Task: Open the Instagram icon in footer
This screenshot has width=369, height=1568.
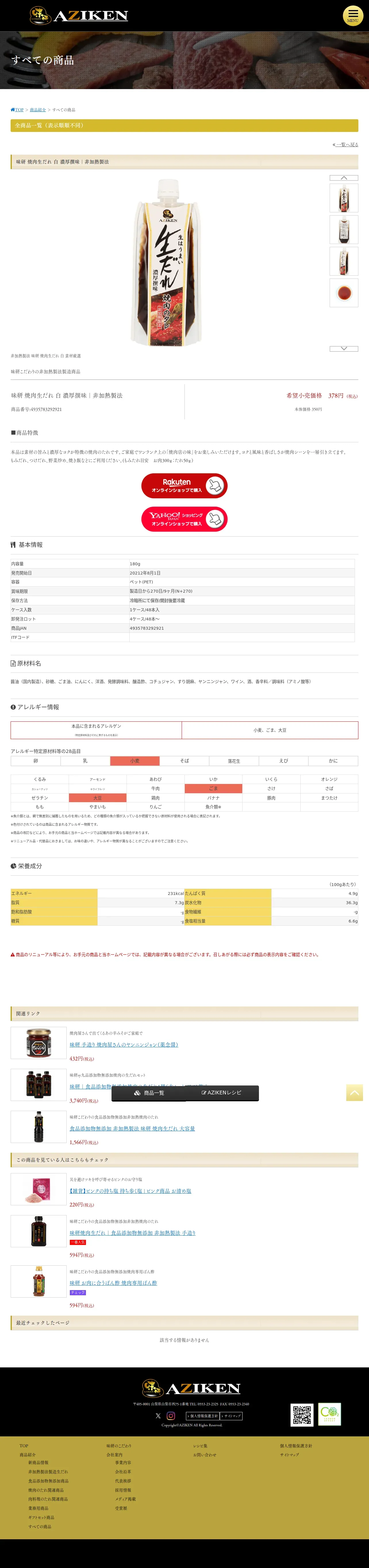Action: tap(171, 1416)
